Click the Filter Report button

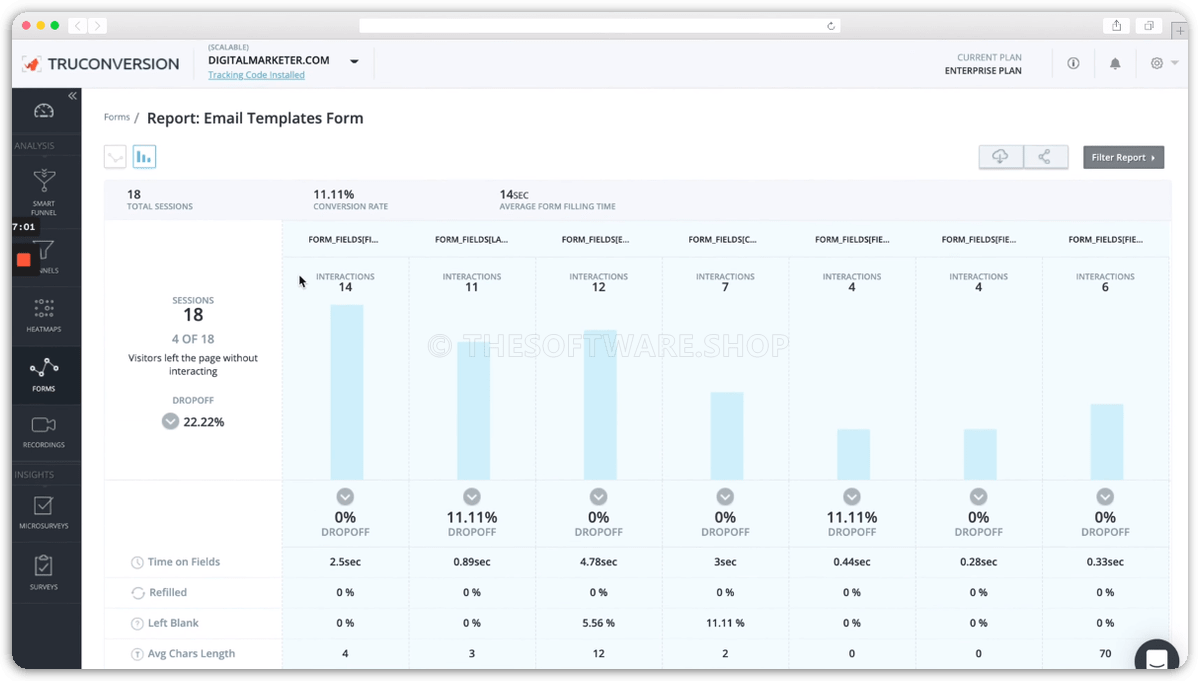click(x=1123, y=157)
